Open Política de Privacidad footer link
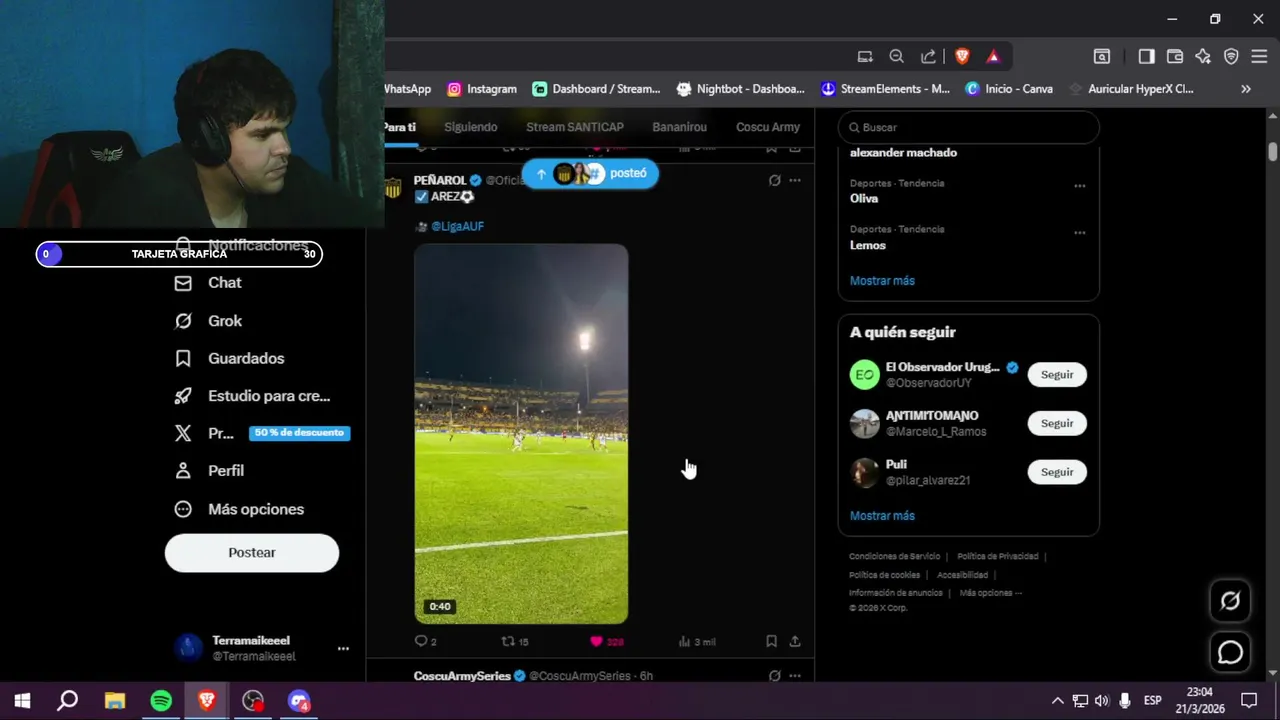This screenshot has height=720, width=1280. point(997,557)
